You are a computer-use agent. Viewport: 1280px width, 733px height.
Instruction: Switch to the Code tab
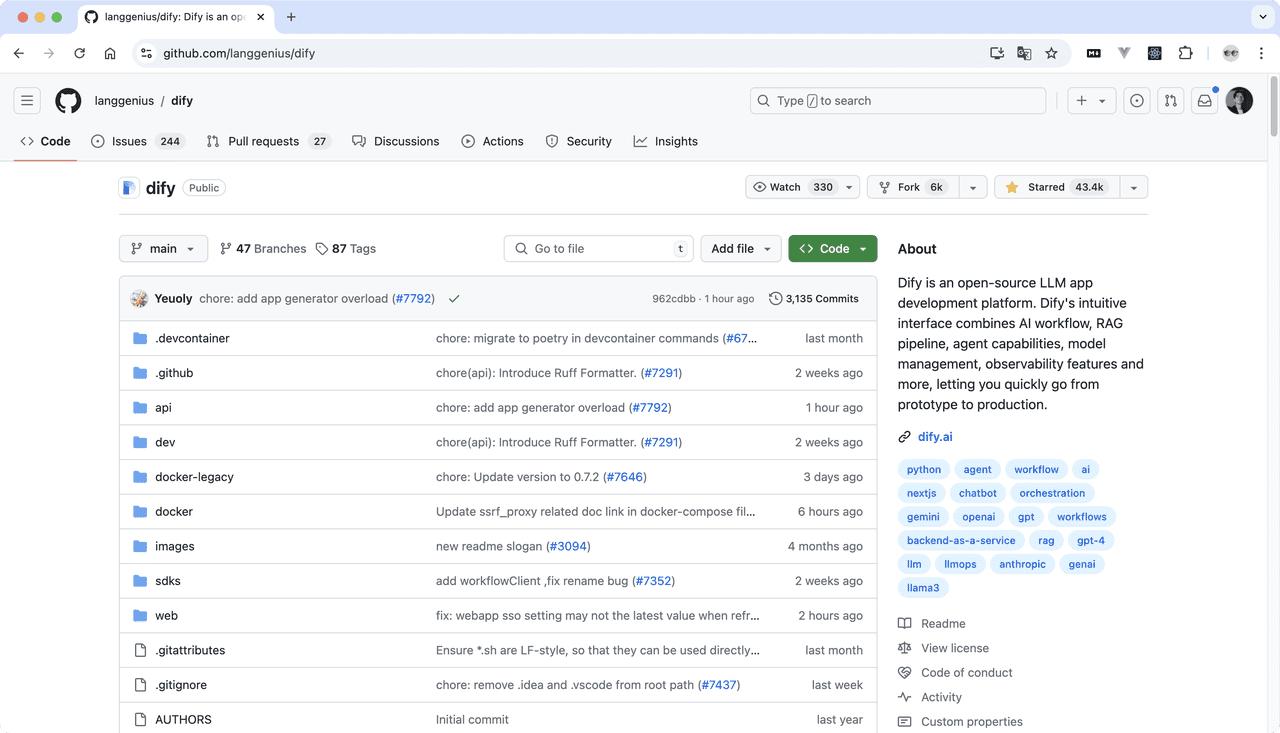click(x=46, y=141)
